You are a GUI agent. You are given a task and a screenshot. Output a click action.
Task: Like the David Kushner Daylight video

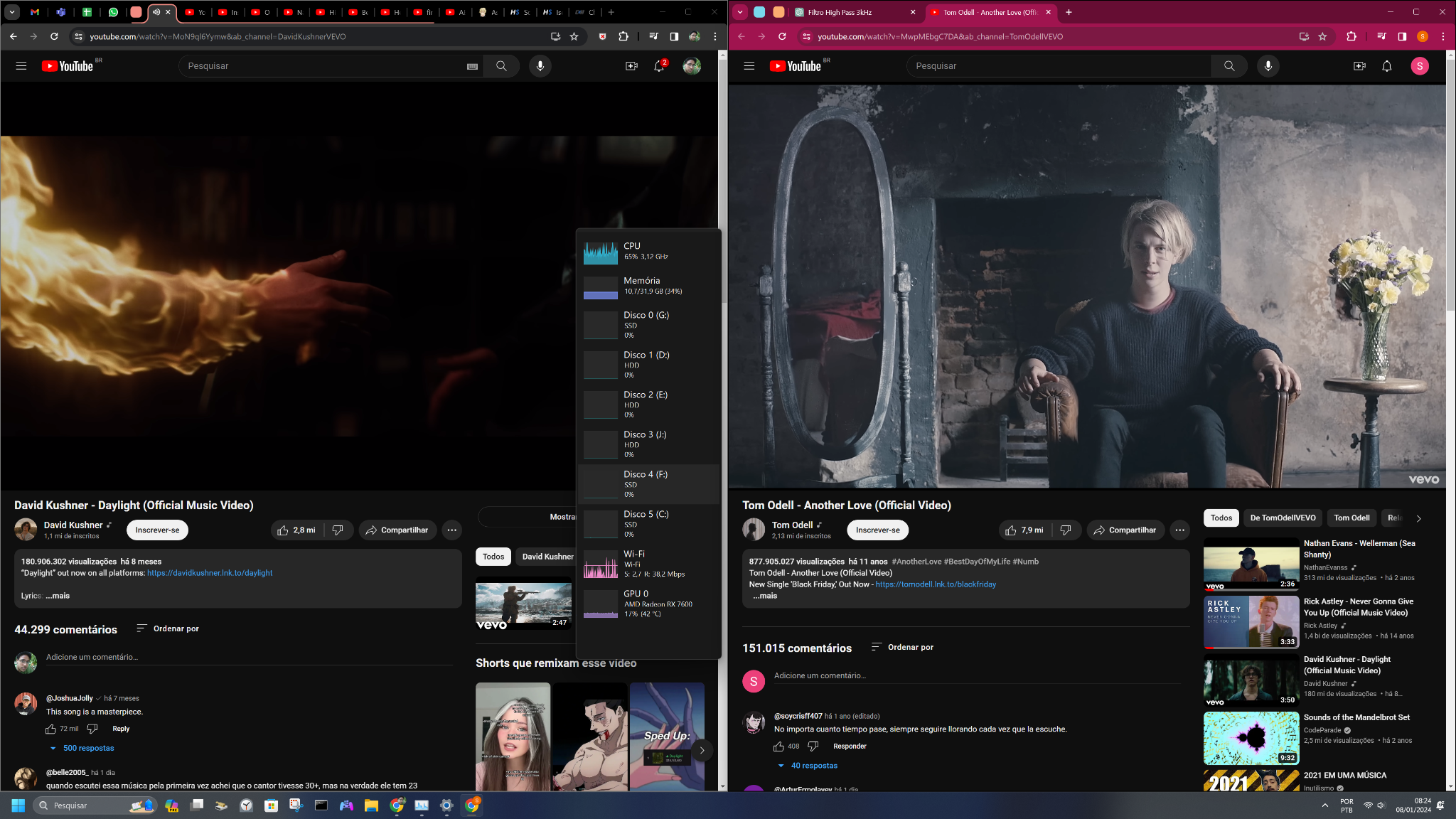pyautogui.click(x=297, y=530)
